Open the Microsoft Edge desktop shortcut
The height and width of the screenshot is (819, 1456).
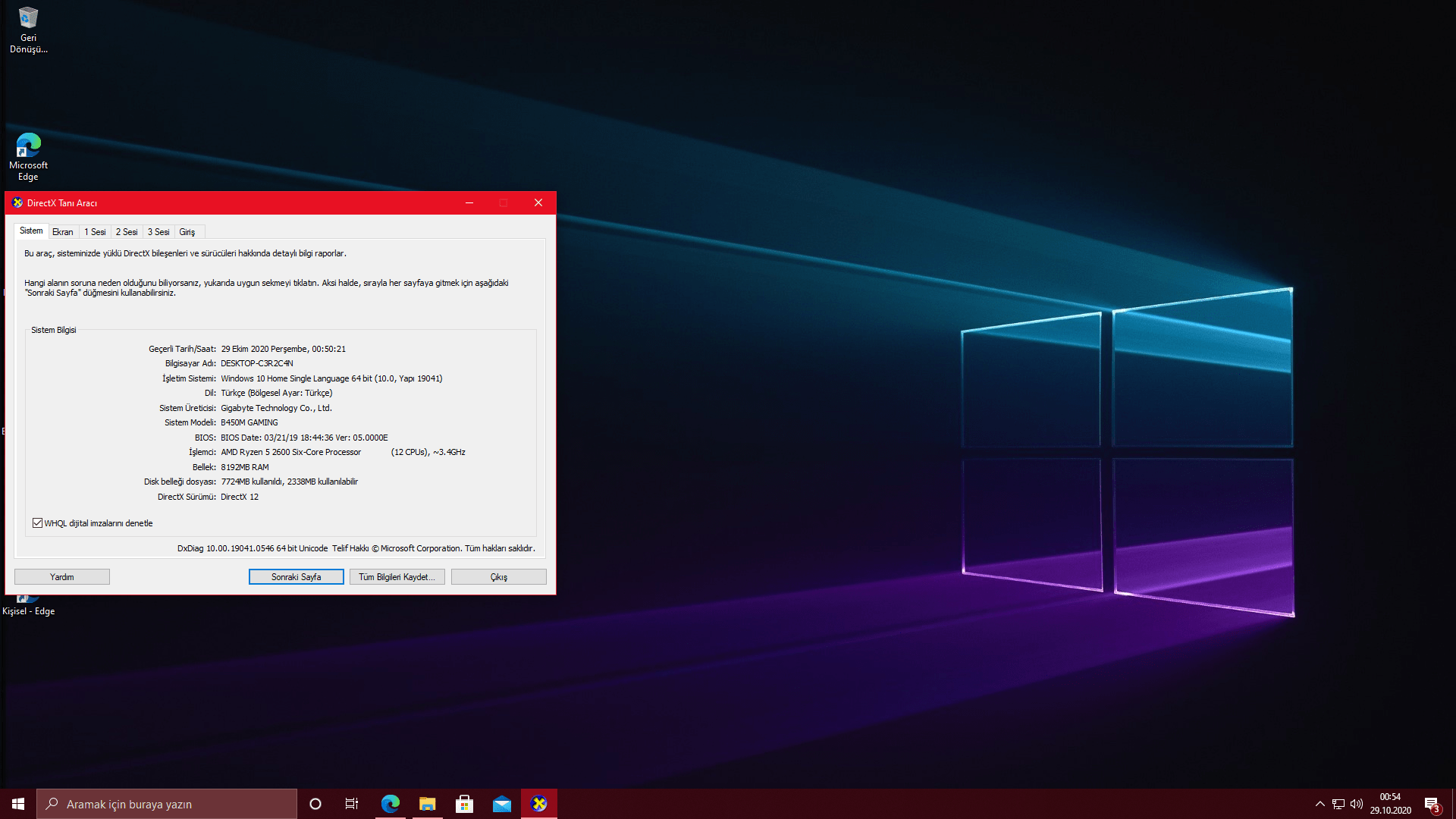click(x=28, y=156)
